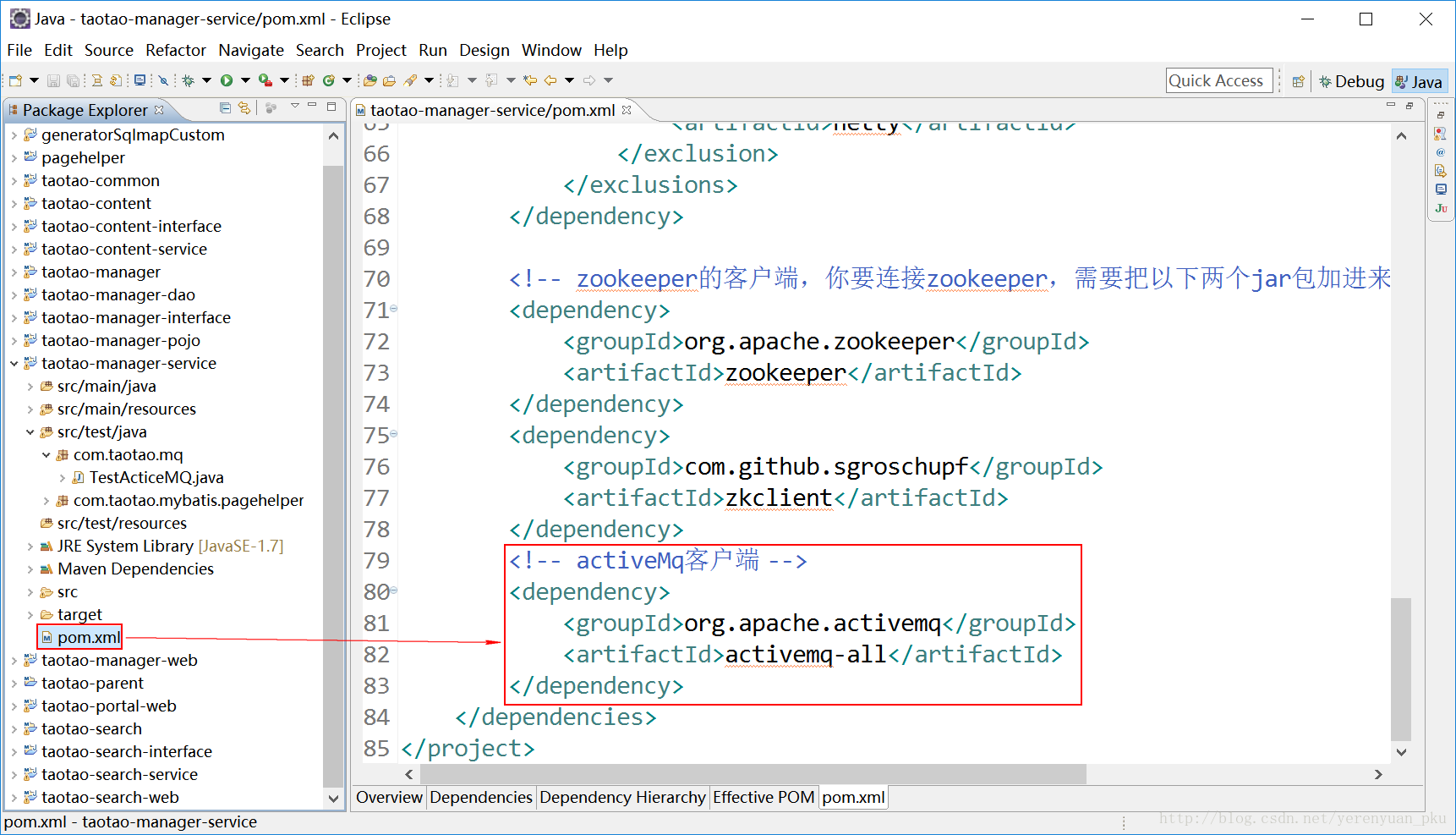The width and height of the screenshot is (1456, 835).
Task: Click the New Java Class icon
Action: (328, 80)
